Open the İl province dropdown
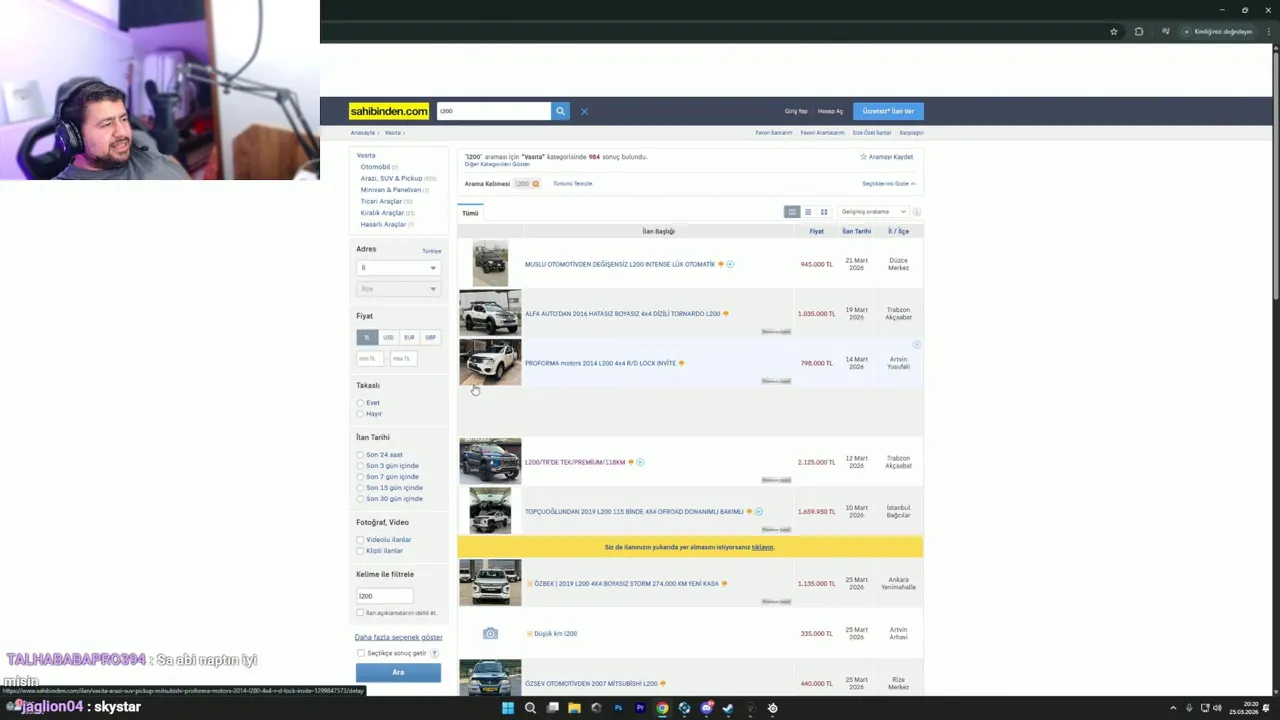 click(398, 268)
